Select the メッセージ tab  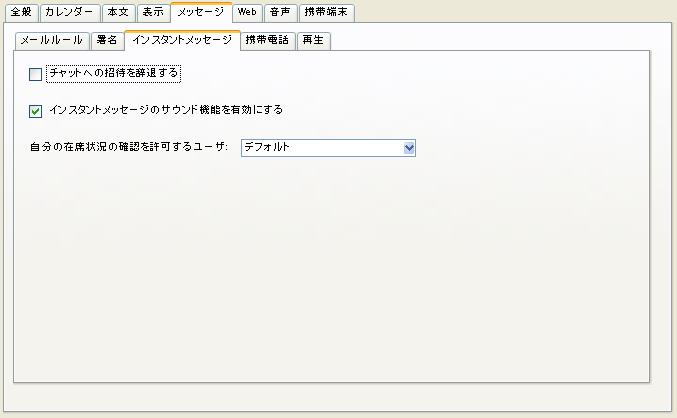pyautogui.click(x=201, y=12)
